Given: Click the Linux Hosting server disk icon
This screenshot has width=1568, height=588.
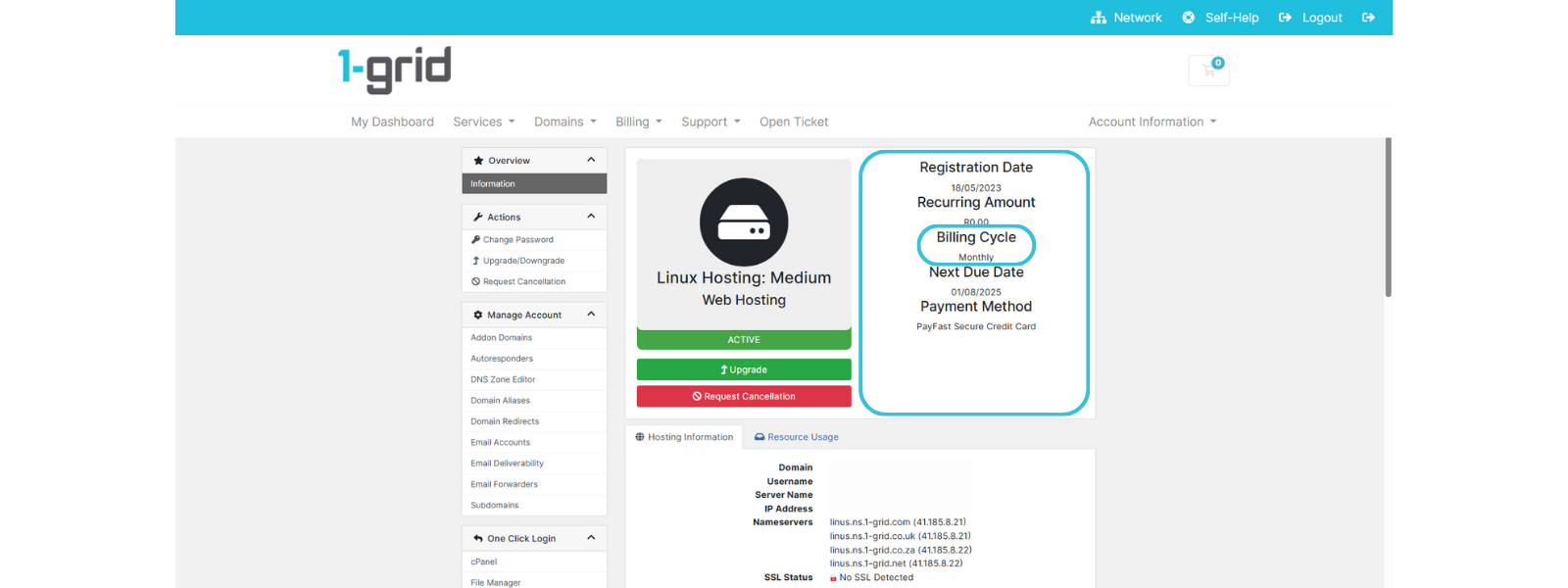Looking at the screenshot, I should pyautogui.click(x=744, y=222).
